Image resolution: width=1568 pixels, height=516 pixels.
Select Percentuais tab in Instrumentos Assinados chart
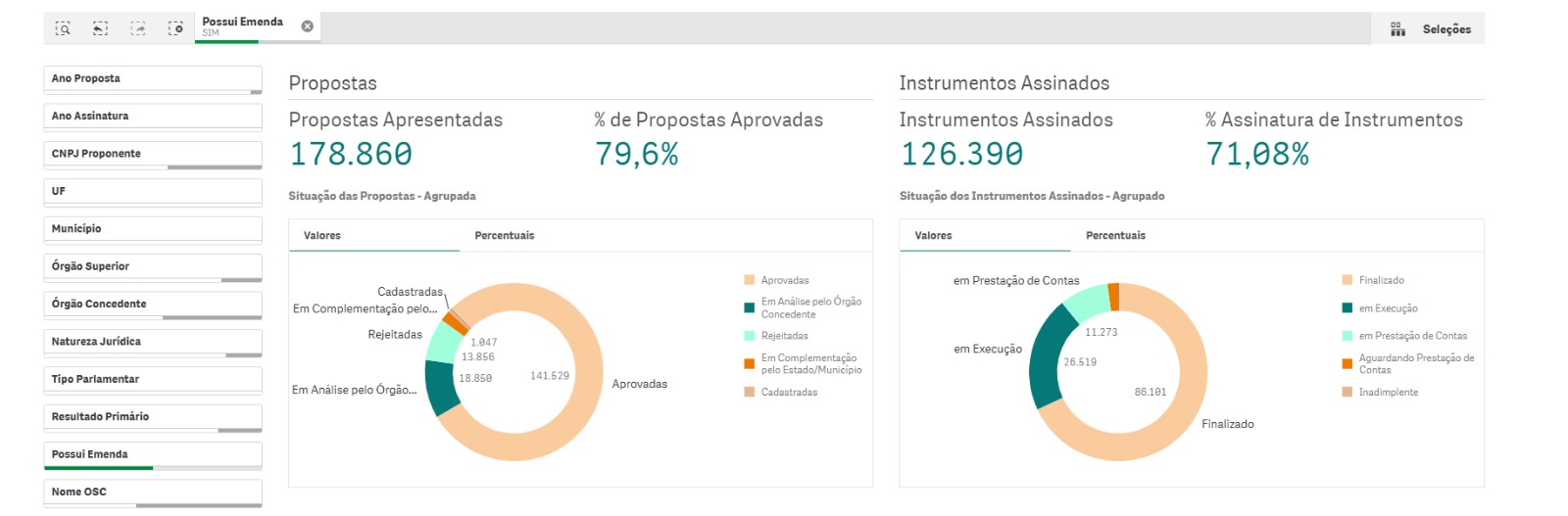pos(1115,236)
